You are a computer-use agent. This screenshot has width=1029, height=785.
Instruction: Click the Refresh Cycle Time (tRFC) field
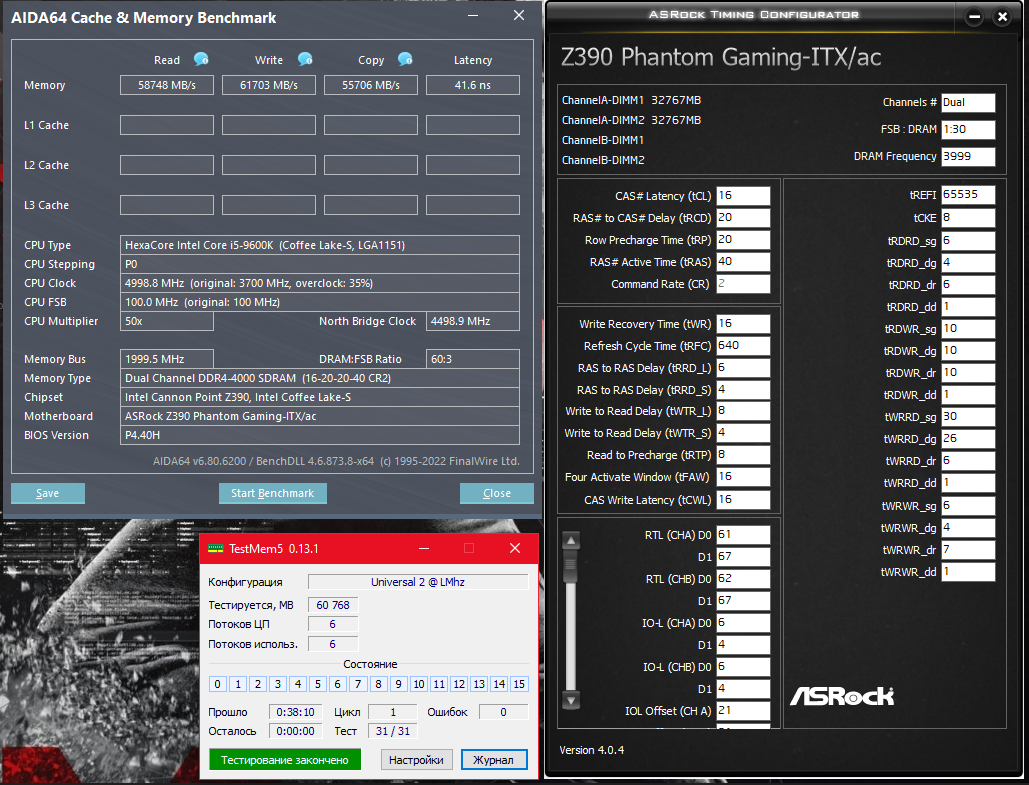(x=743, y=346)
